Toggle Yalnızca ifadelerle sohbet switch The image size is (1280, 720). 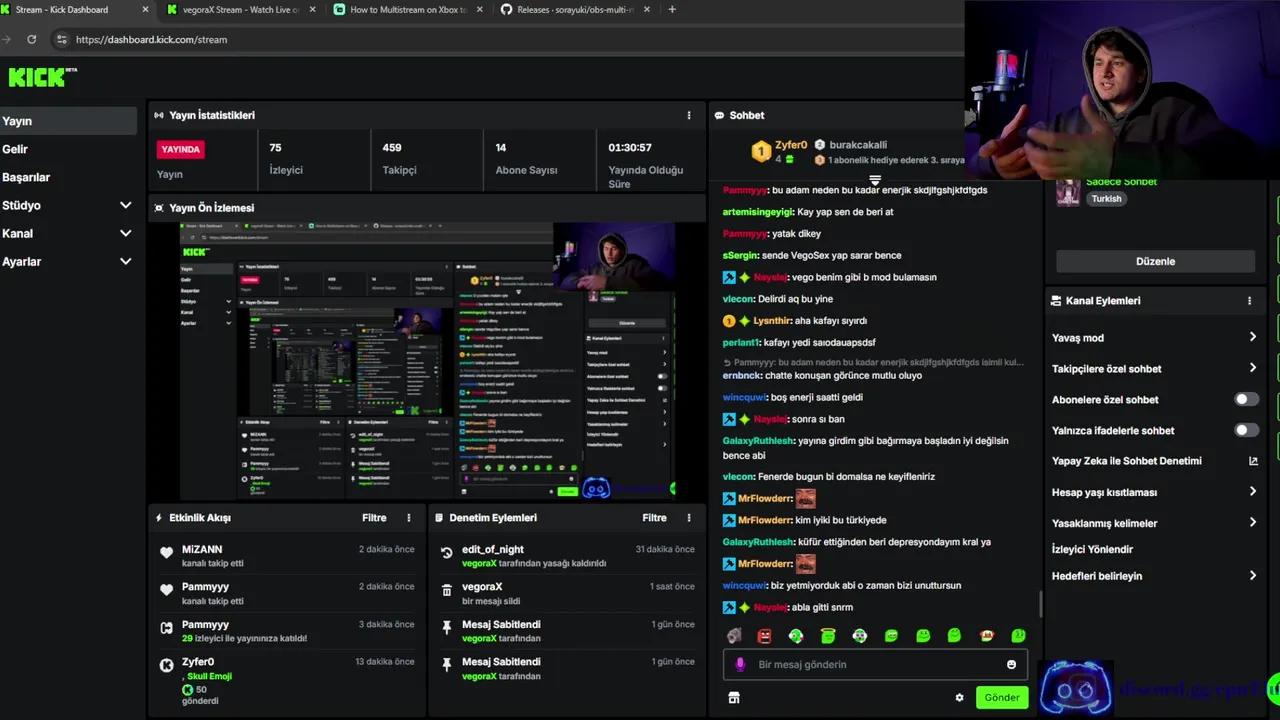[1245, 430]
